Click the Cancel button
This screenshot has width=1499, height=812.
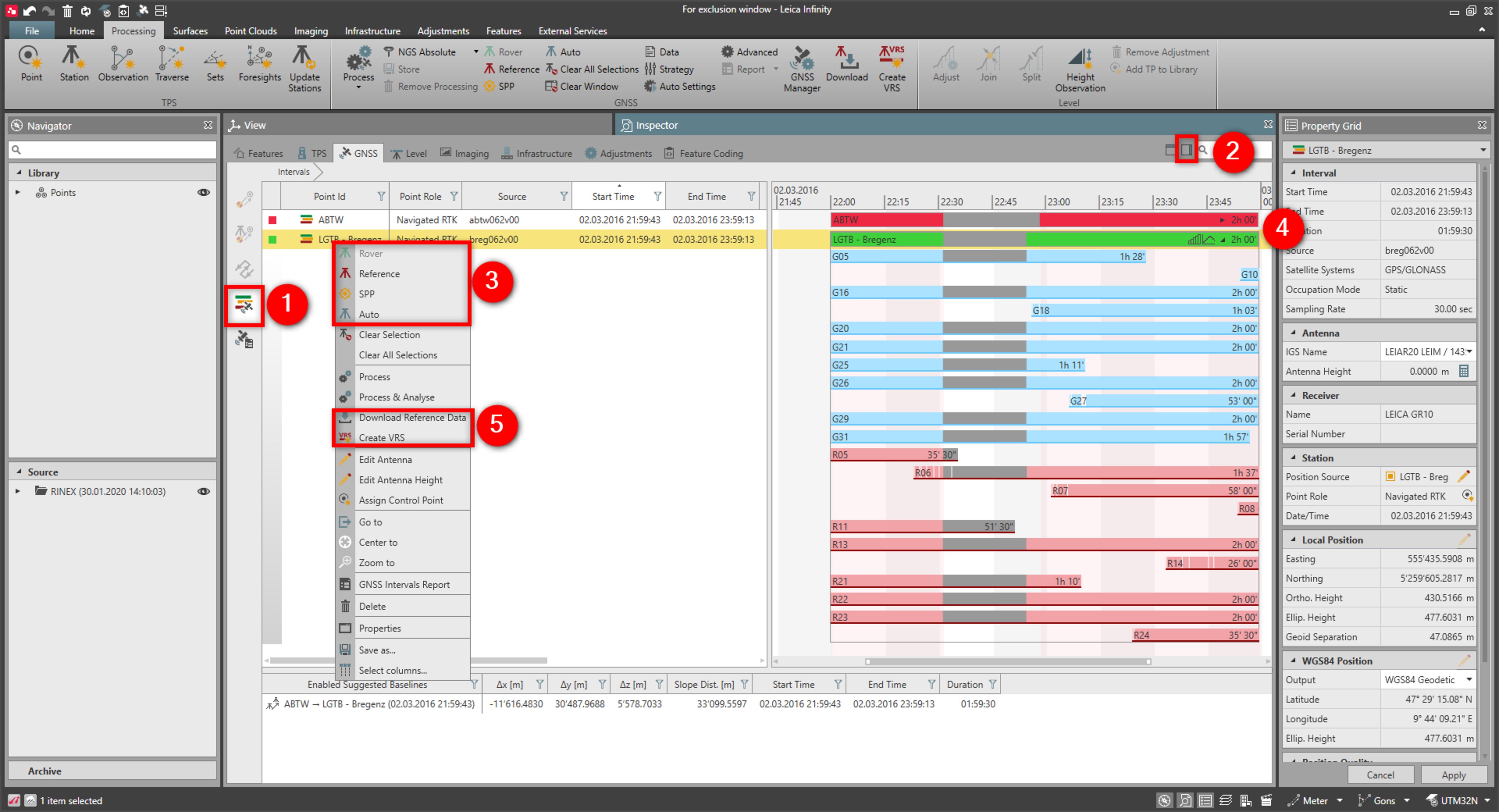click(1380, 775)
